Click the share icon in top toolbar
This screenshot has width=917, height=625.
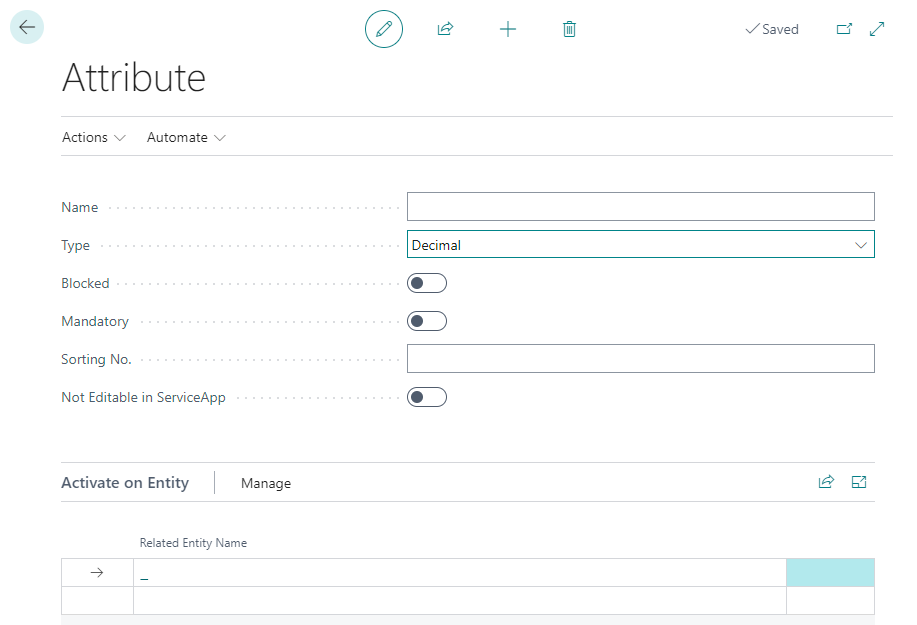(x=445, y=29)
